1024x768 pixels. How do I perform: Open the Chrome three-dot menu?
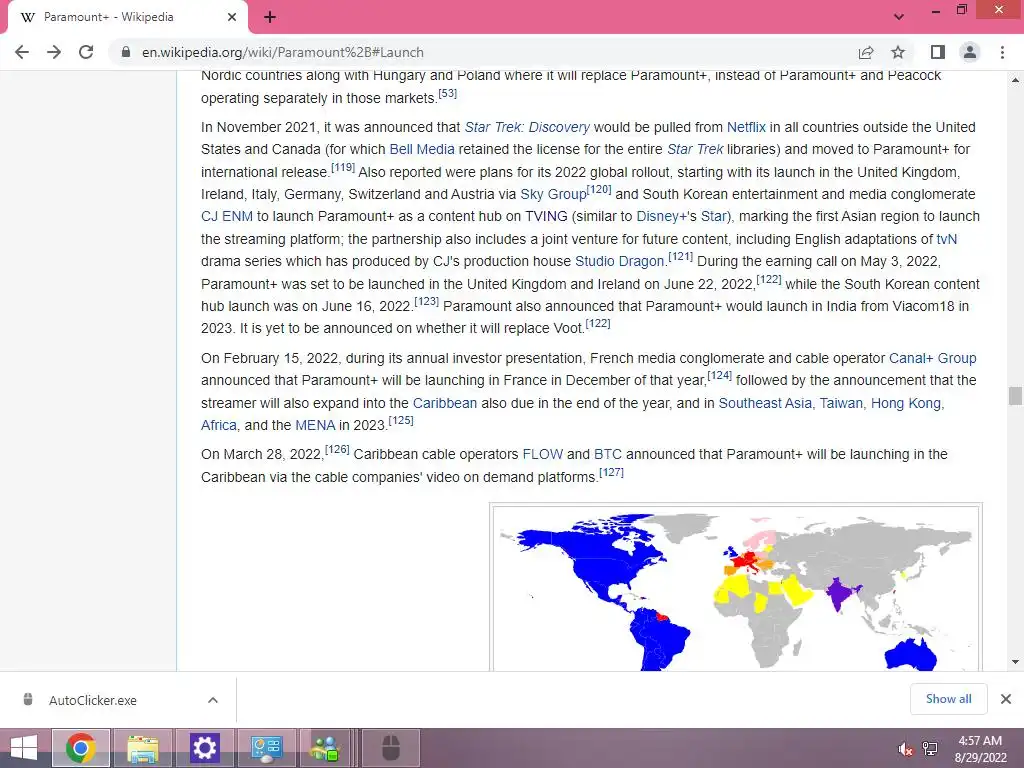1002,52
